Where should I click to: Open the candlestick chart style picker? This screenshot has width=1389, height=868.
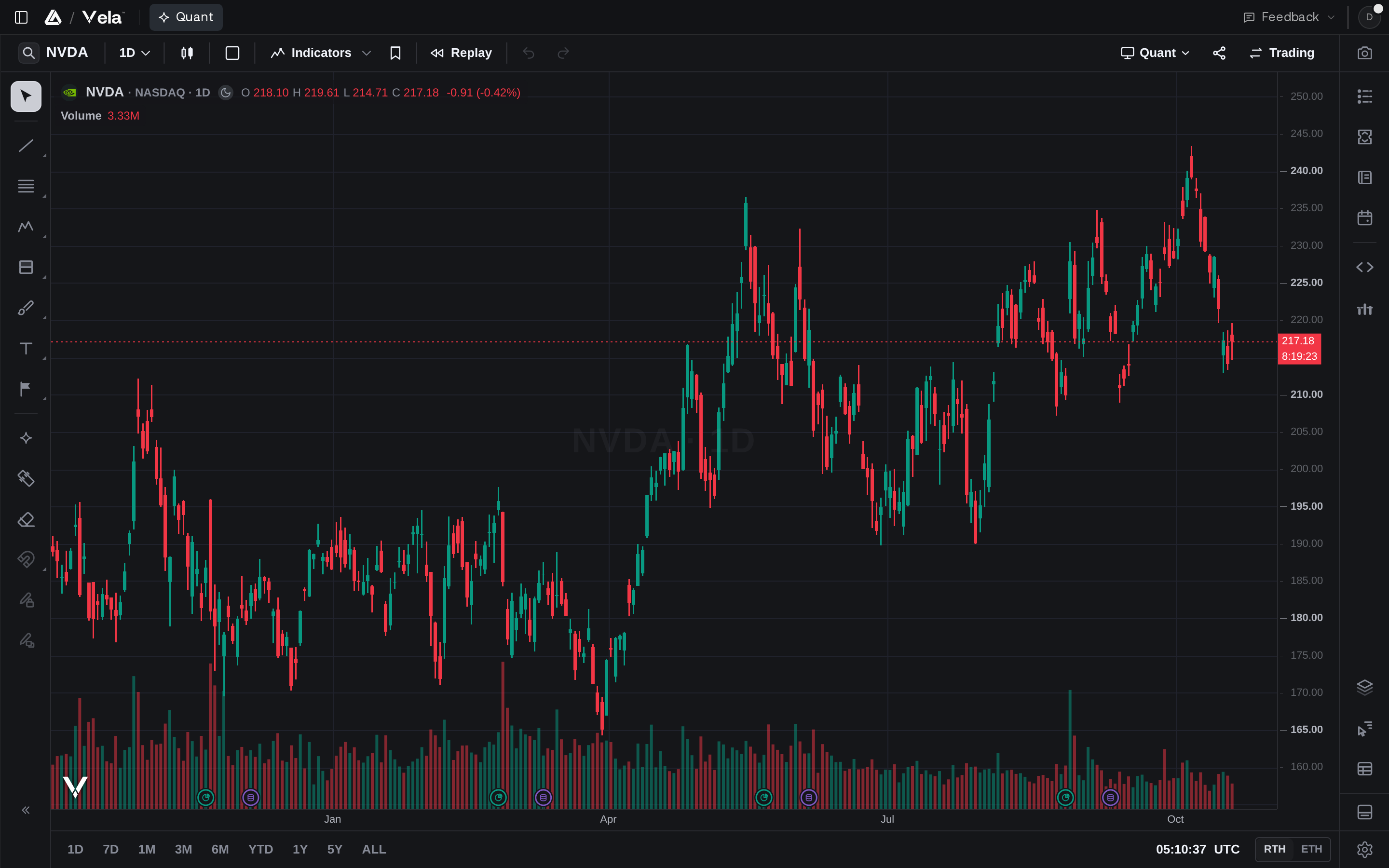point(187,53)
